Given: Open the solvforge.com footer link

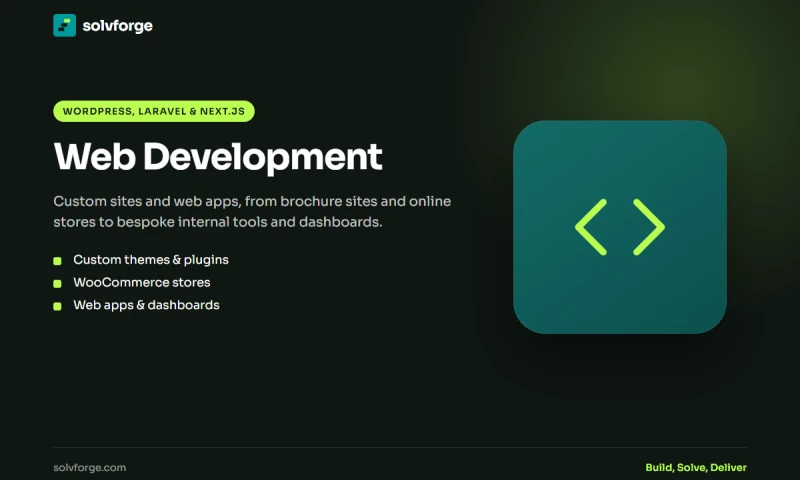Looking at the screenshot, I should (x=90, y=467).
